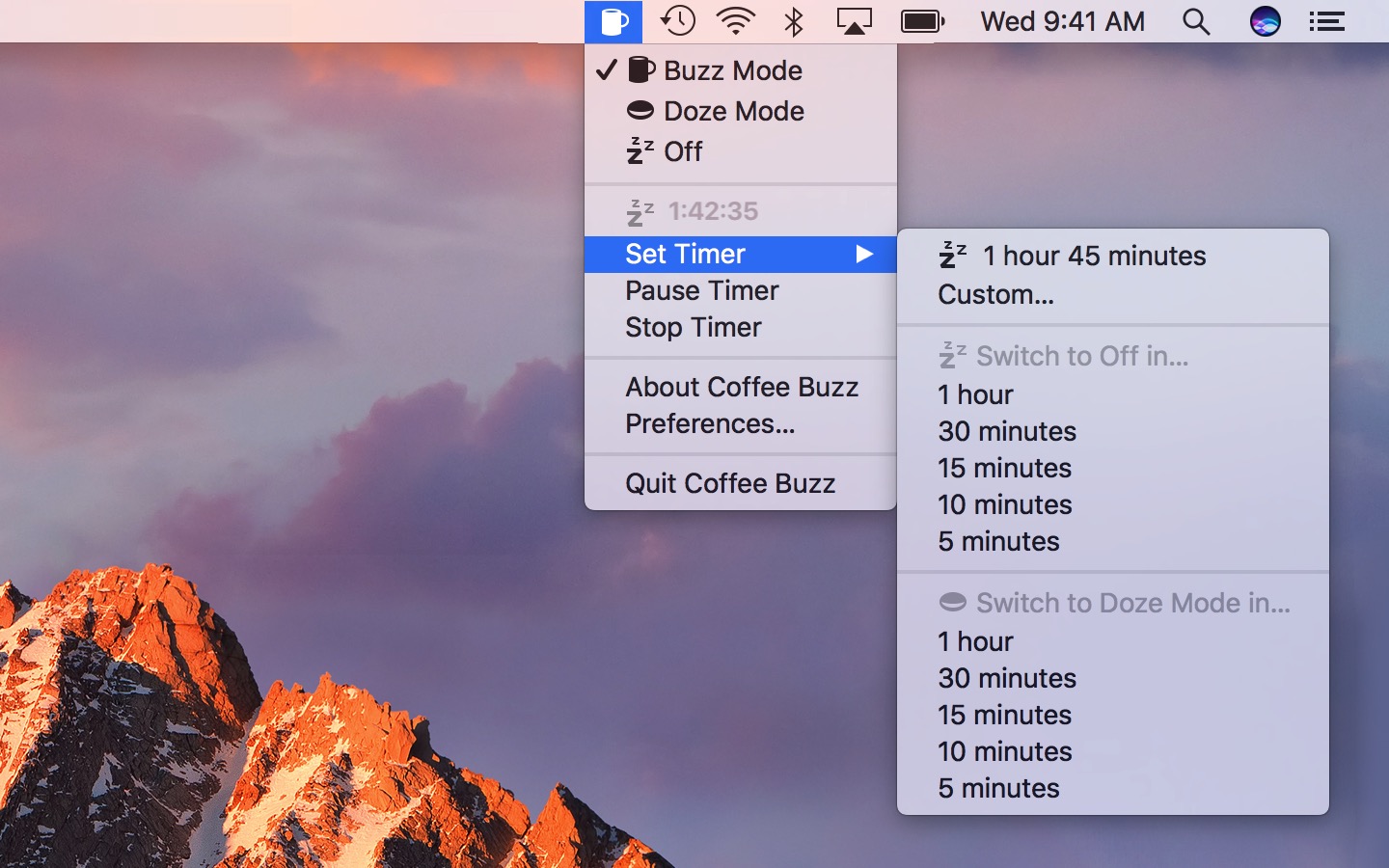
Task: Turn Coffee Buzz Off
Action: point(682,151)
